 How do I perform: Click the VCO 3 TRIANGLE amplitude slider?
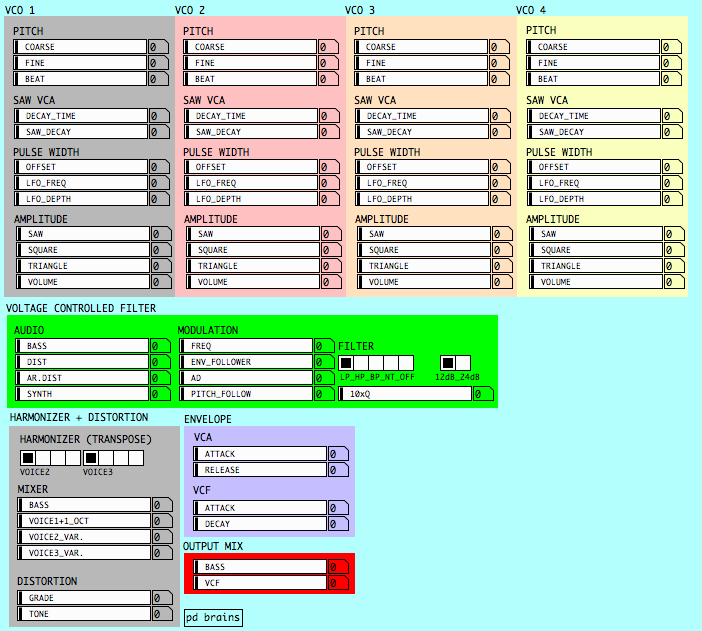(424, 266)
